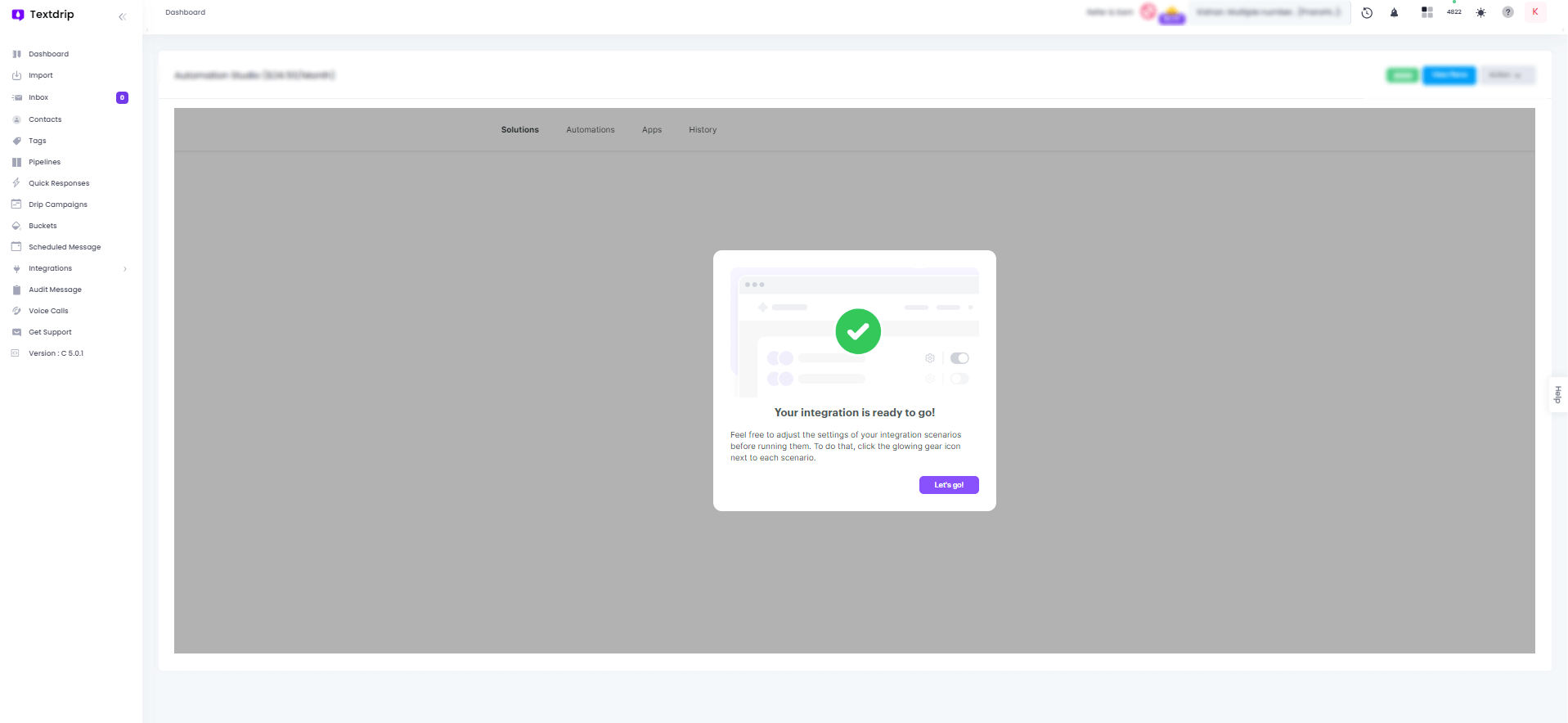Click the Tags icon in the sidebar

[16, 141]
